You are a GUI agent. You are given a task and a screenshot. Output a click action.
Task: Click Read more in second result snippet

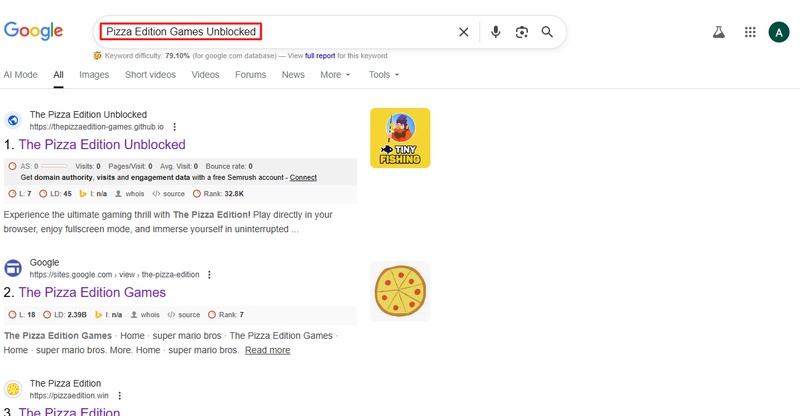coord(267,350)
